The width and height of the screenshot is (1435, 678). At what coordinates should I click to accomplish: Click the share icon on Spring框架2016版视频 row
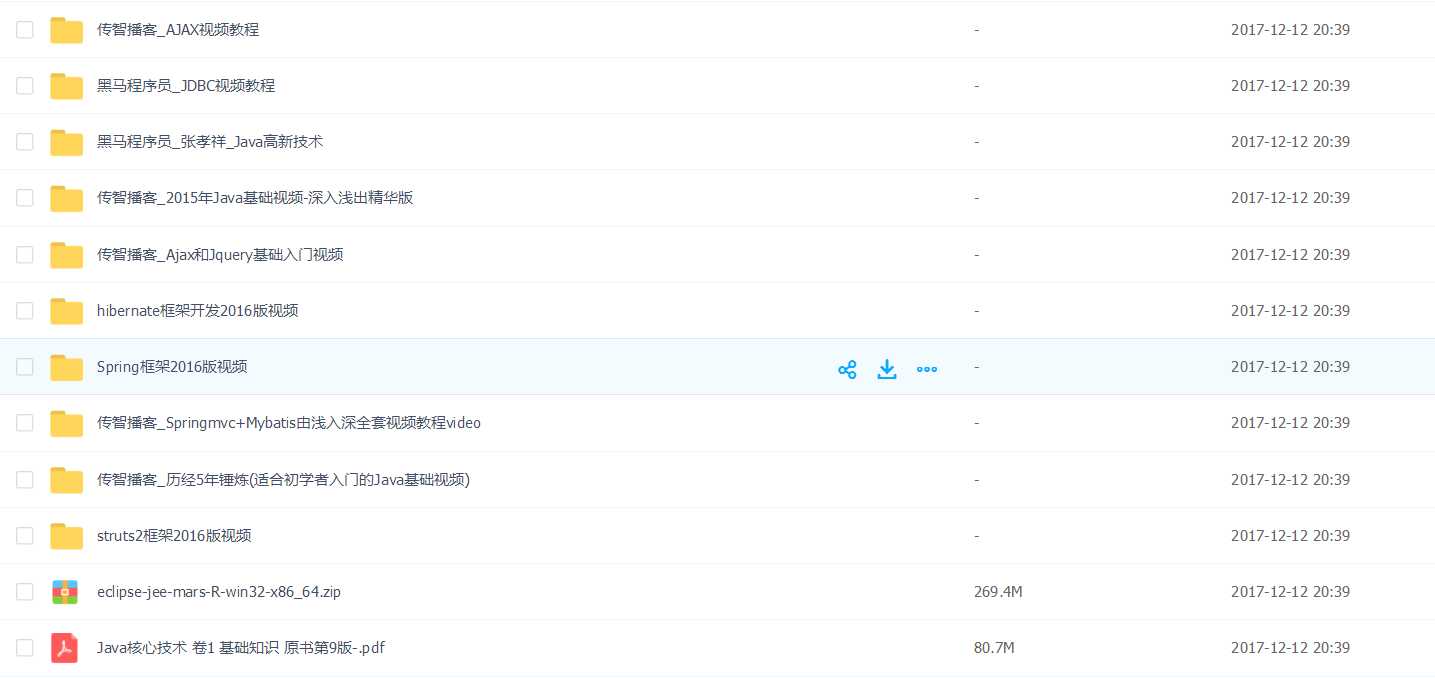tap(847, 370)
